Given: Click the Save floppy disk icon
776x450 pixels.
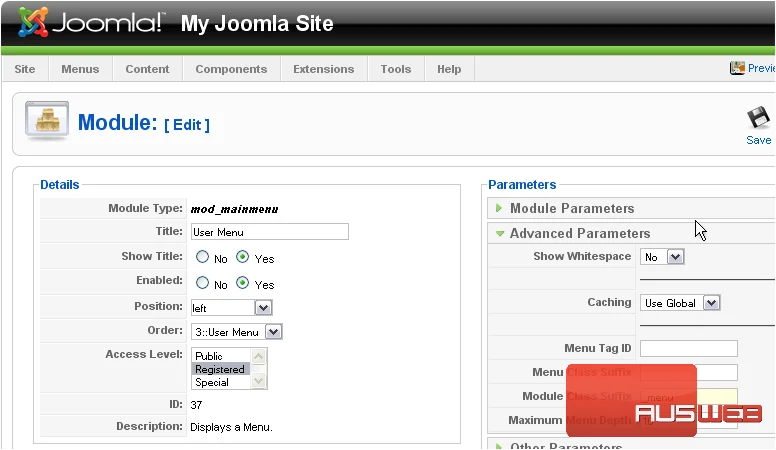Looking at the screenshot, I should (x=758, y=119).
